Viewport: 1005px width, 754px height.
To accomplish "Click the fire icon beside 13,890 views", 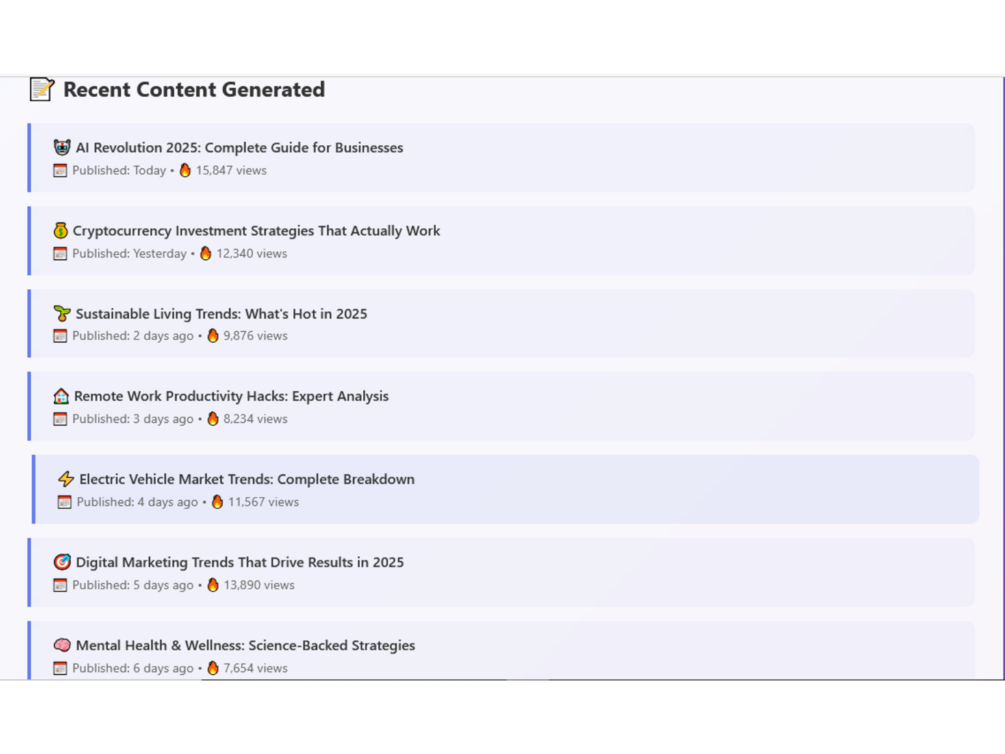I will point(213,586).
